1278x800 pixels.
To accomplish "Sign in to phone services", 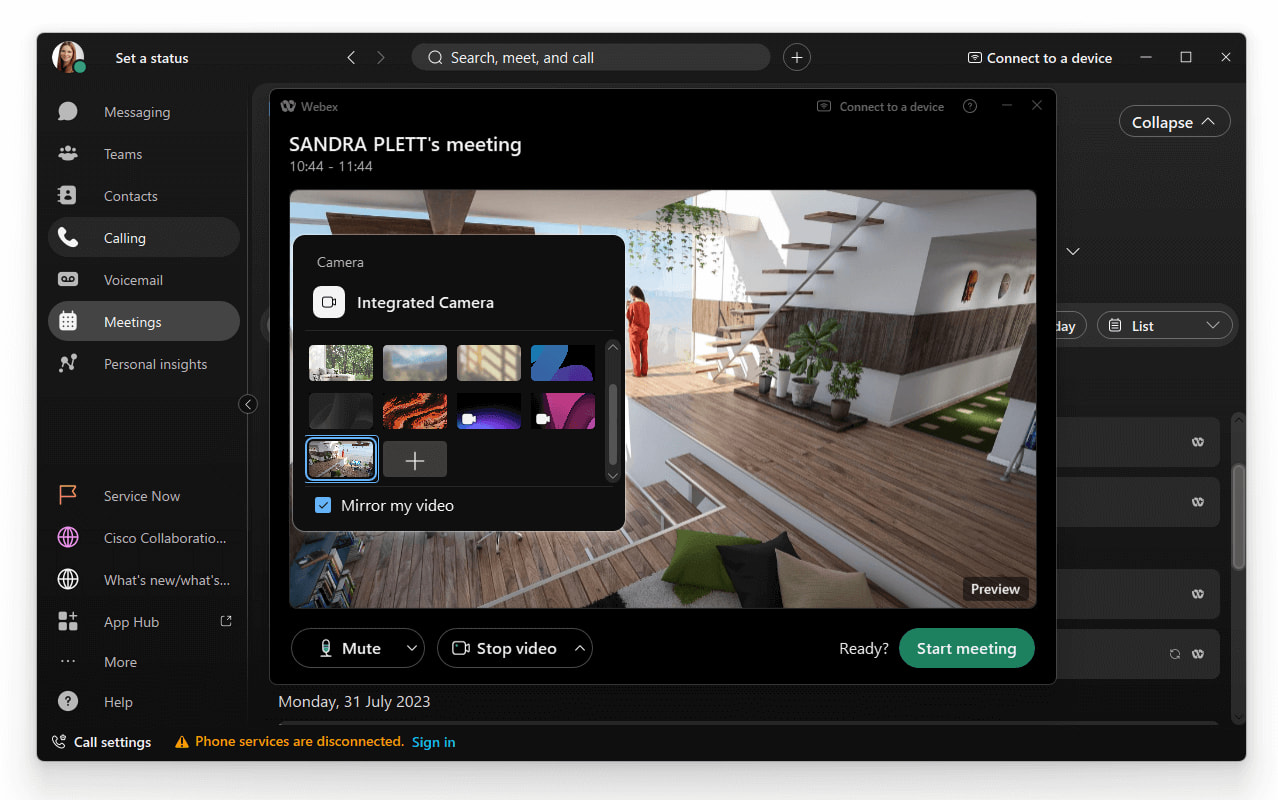I will click(433, 742).
